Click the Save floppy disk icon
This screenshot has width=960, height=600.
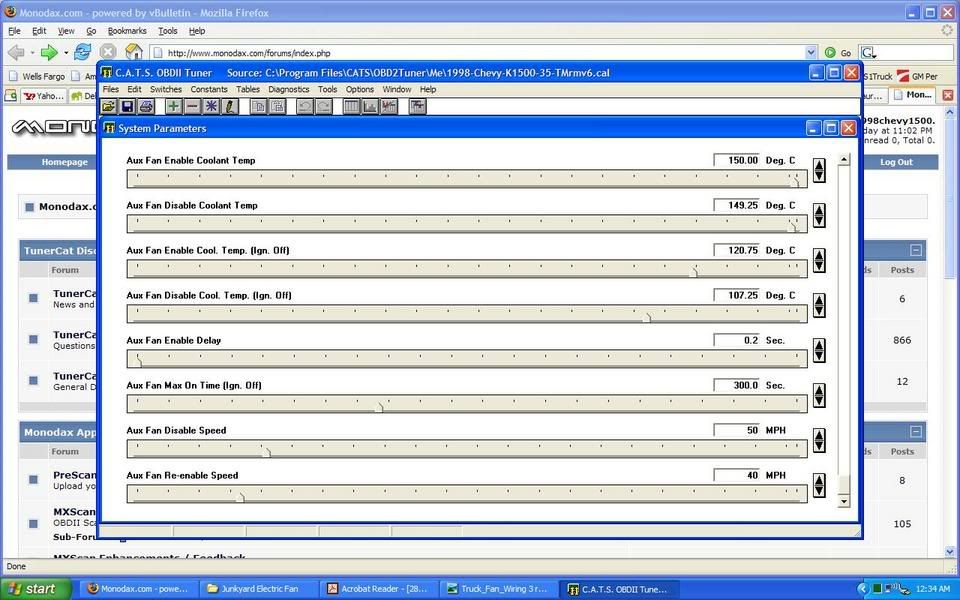coord(127,107)
